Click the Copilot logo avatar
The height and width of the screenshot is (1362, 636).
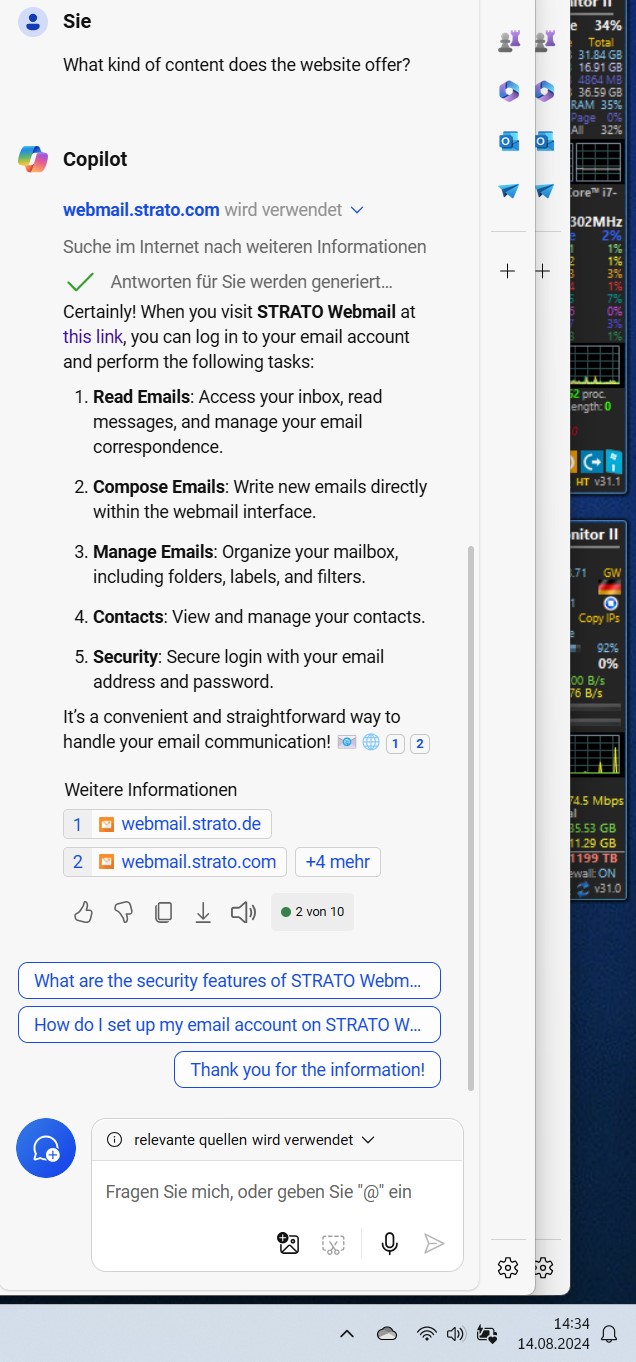click(33, 159)
